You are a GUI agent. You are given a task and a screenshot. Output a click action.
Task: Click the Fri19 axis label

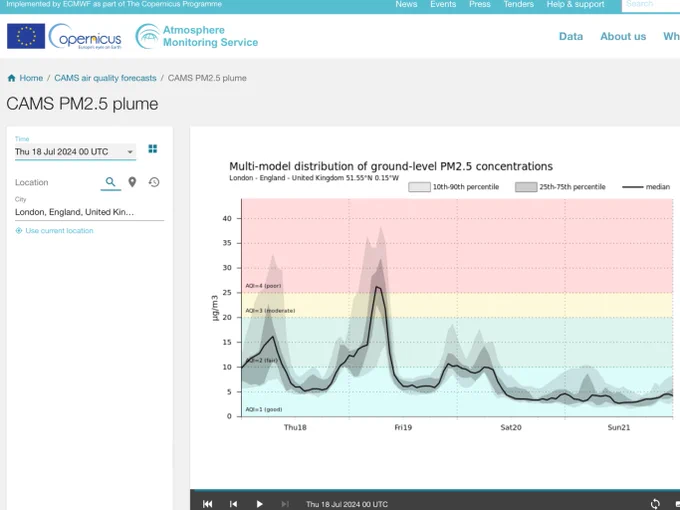[x=403, y=428]
